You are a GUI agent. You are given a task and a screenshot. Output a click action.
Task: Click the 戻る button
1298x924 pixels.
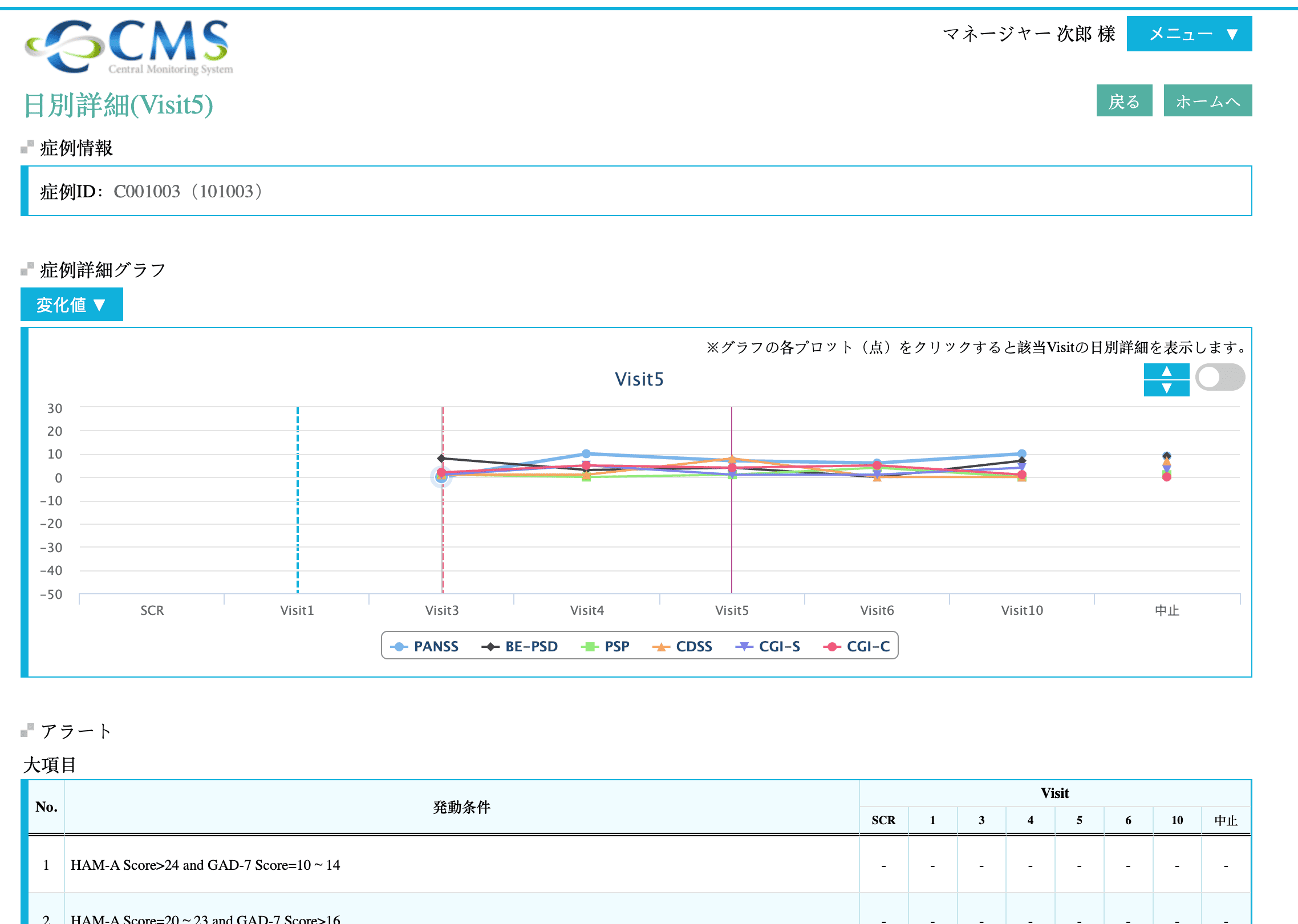point(1123,101)
